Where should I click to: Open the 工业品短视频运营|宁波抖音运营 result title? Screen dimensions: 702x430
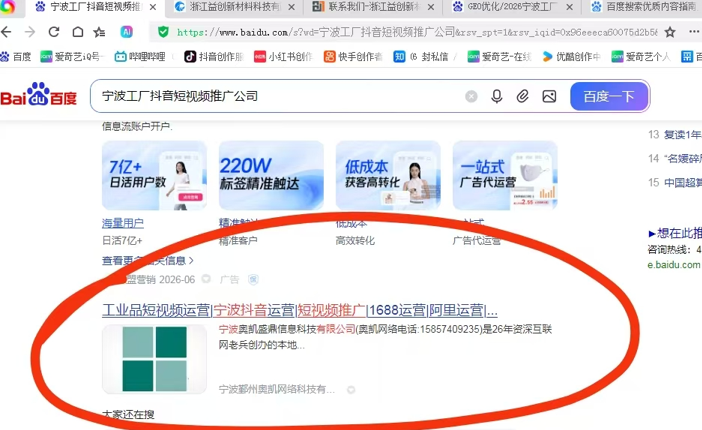pyautogui.click(x=300, y=310)
